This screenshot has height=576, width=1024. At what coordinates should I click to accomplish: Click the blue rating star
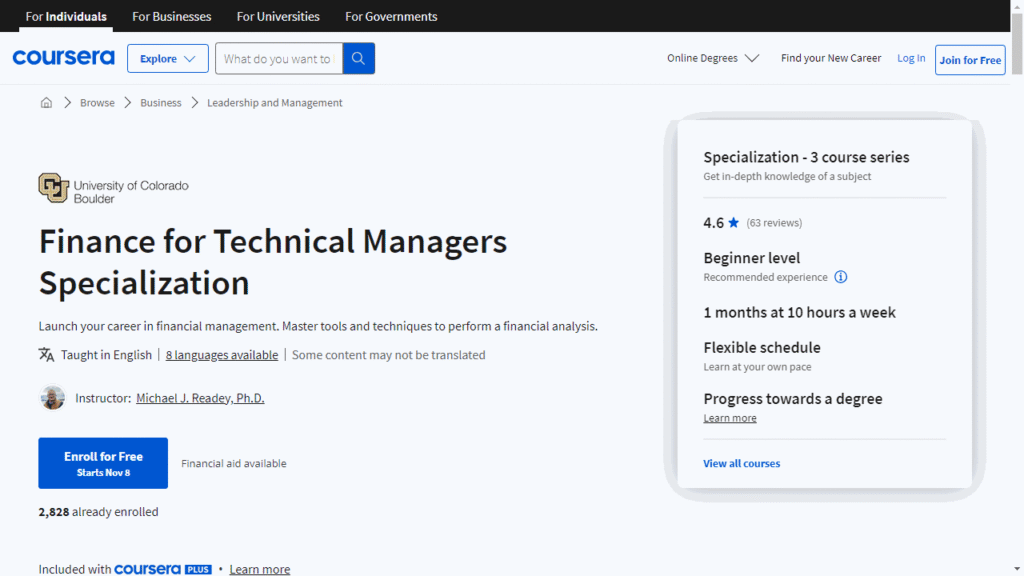(x=733, y=223)
